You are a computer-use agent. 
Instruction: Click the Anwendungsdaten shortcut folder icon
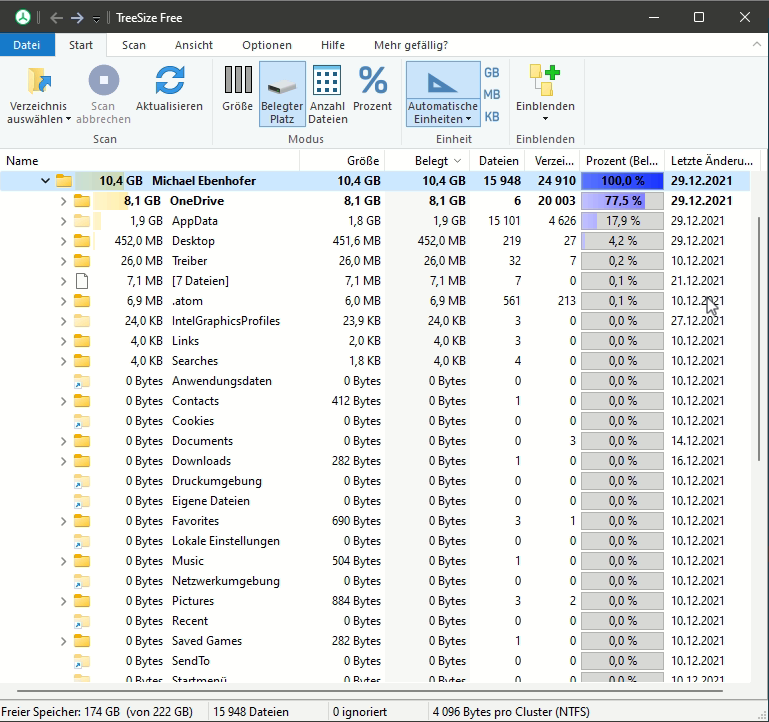click(82, 381)
